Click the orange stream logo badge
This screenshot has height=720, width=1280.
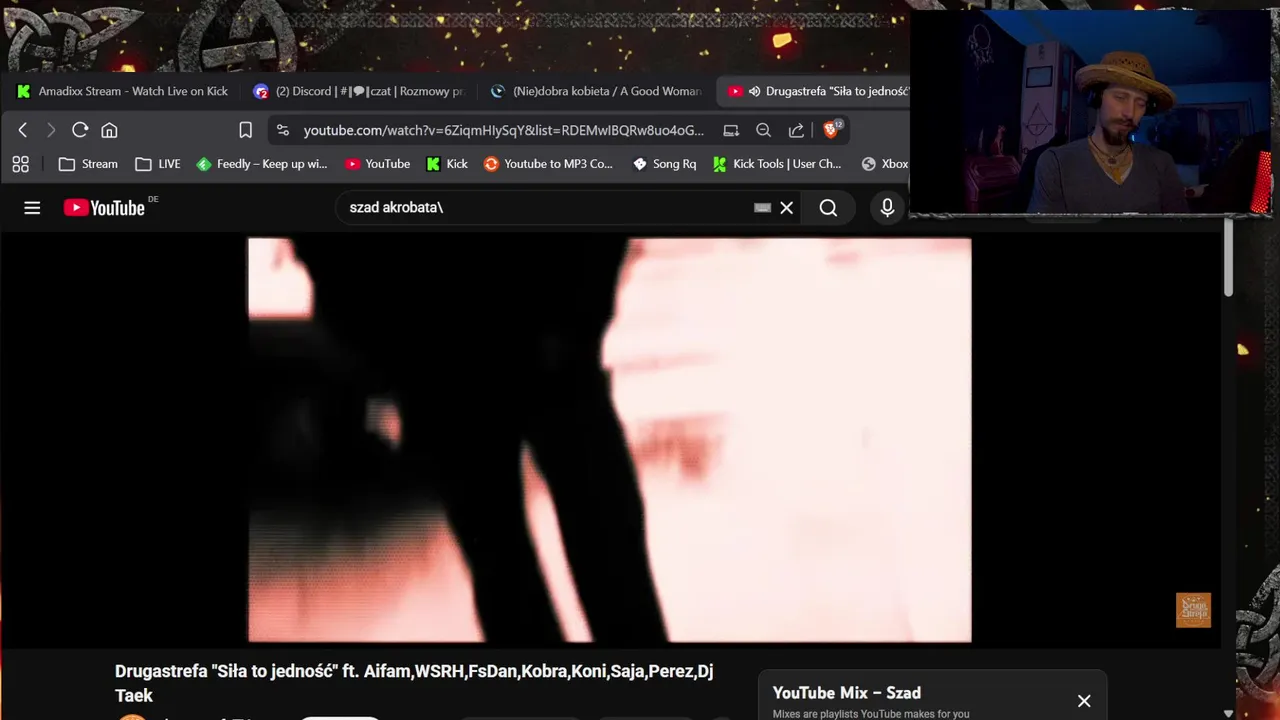tap(1193, 610)
